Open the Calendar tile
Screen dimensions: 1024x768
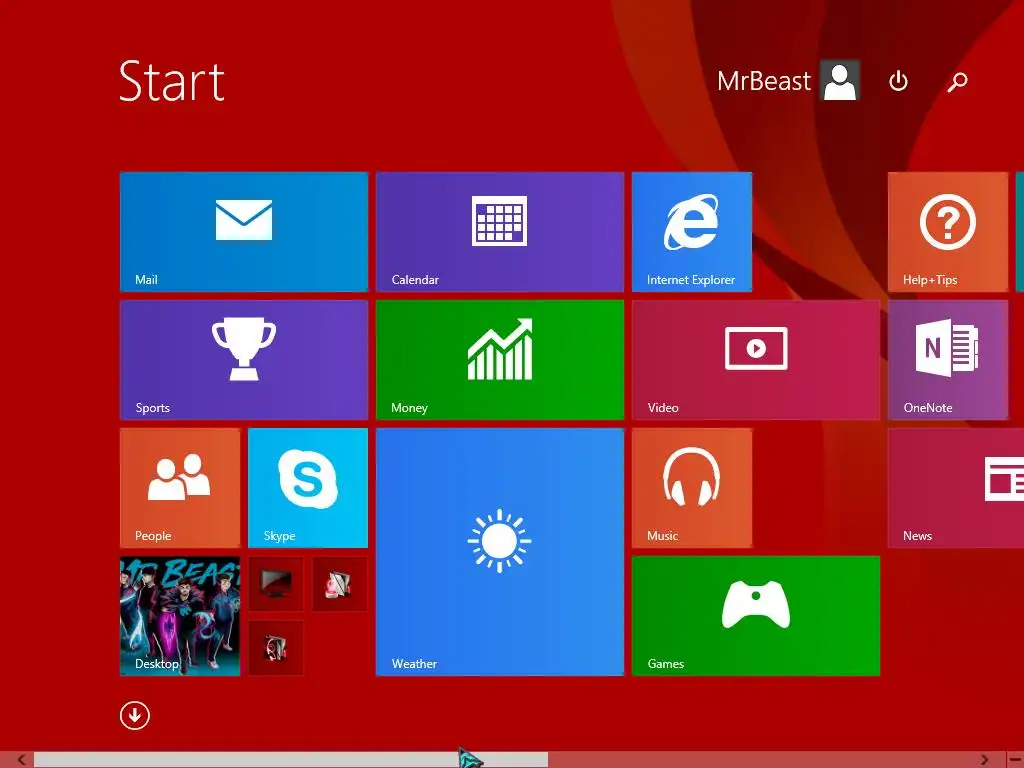[500, 231]
